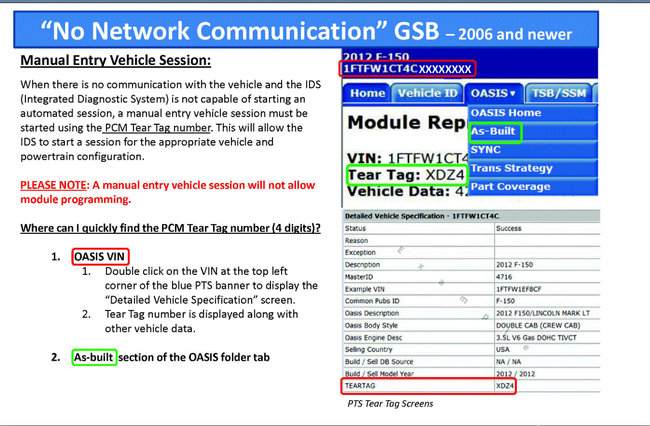Click the underlined PCM Tear Tag number text
This screenshot has height=426, width=650.
click(158, 128)
